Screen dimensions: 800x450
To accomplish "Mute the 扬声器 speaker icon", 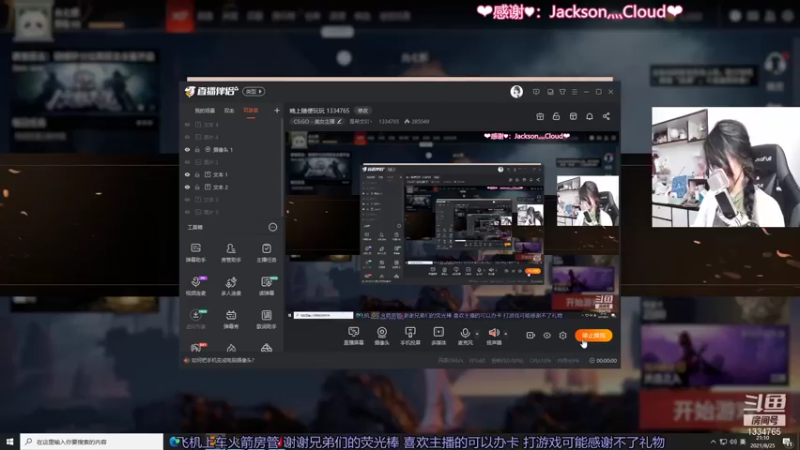I will (493, 333).
